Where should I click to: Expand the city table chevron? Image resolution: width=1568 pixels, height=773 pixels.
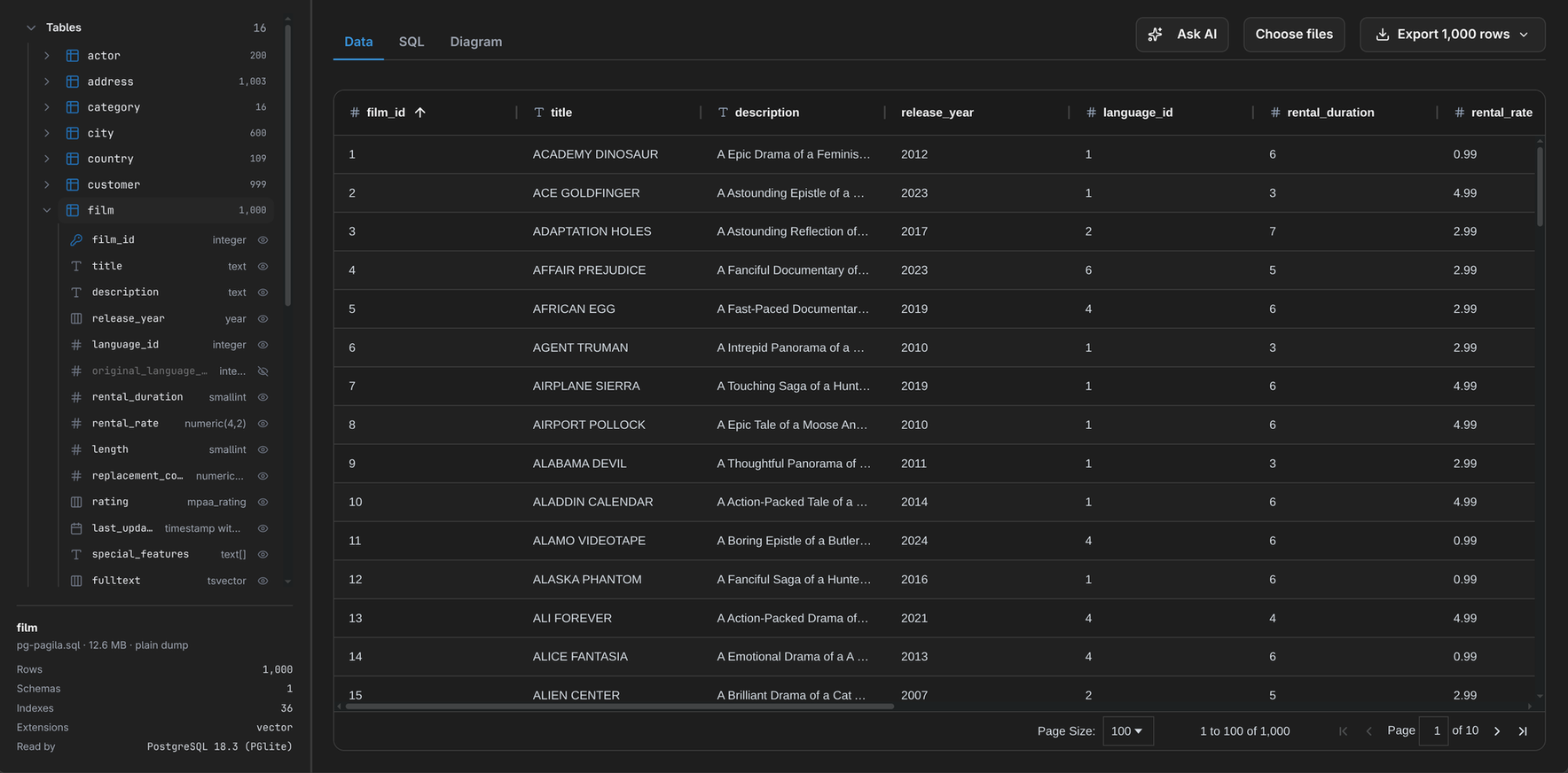47,133
